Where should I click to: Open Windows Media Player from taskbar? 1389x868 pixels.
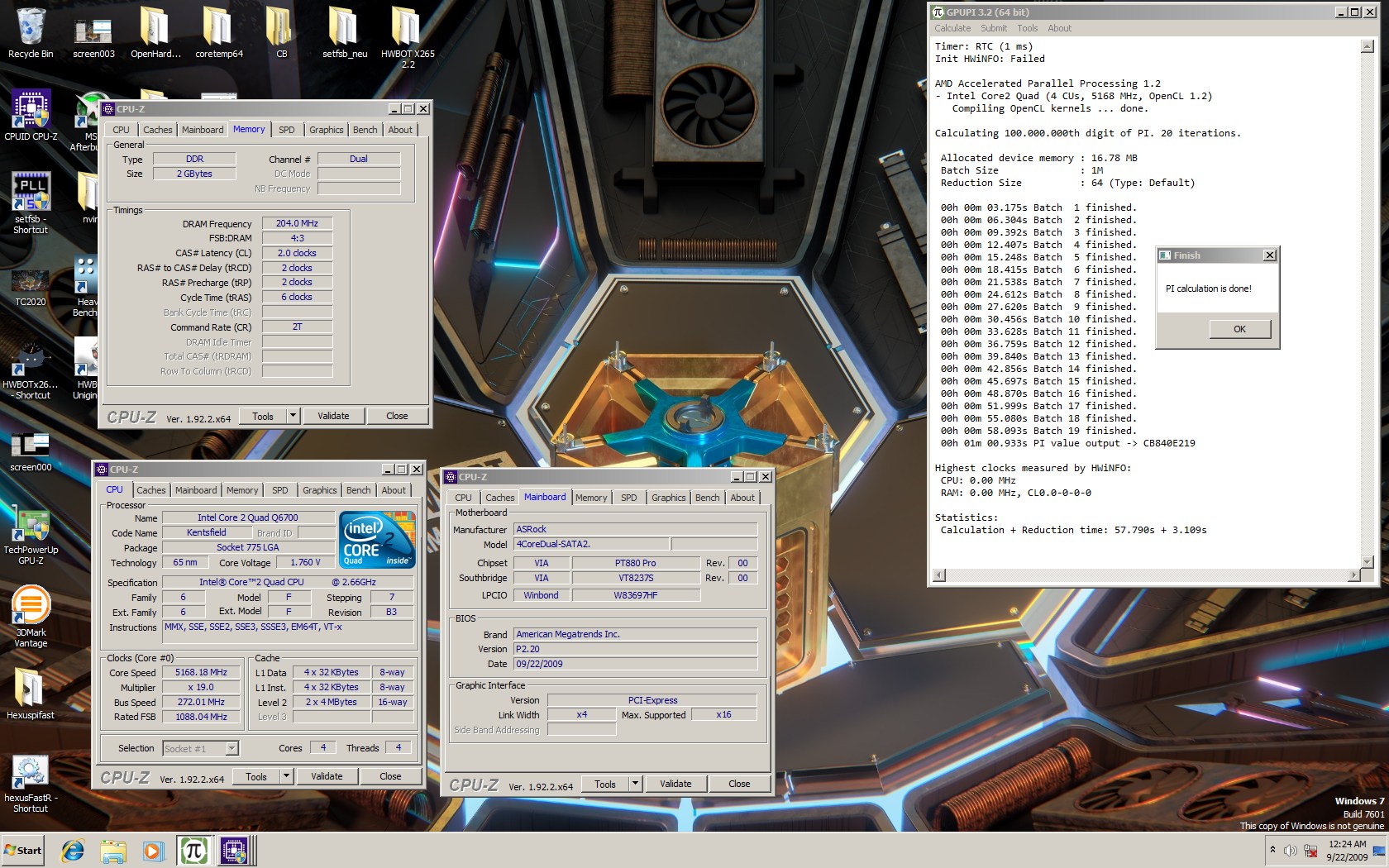(153, 851)
